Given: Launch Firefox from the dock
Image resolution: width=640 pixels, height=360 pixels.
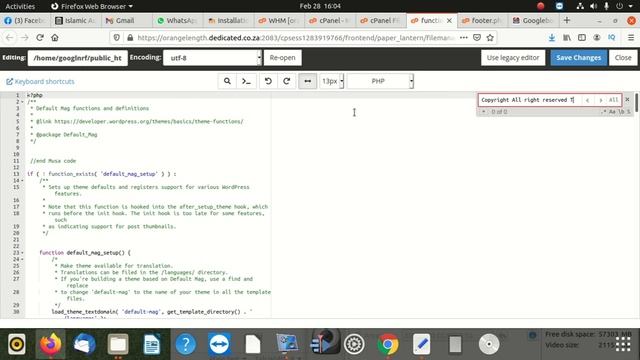Looking at the screenshot, I should (51, 344).
